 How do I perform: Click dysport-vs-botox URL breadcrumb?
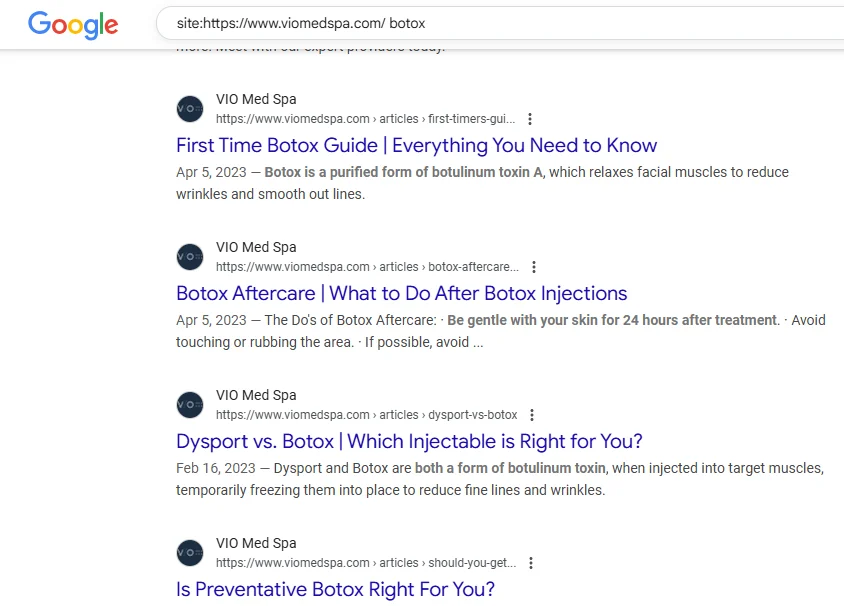tap(366, 415)
